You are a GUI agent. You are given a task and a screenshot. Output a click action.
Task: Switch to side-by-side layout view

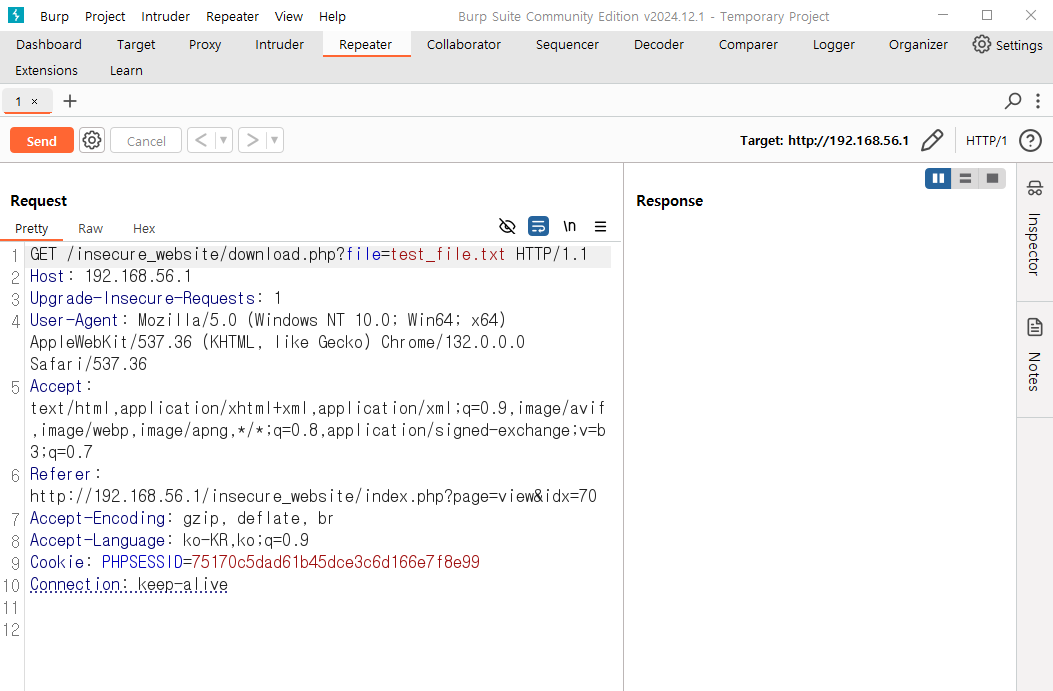click(x=938, y=178)
